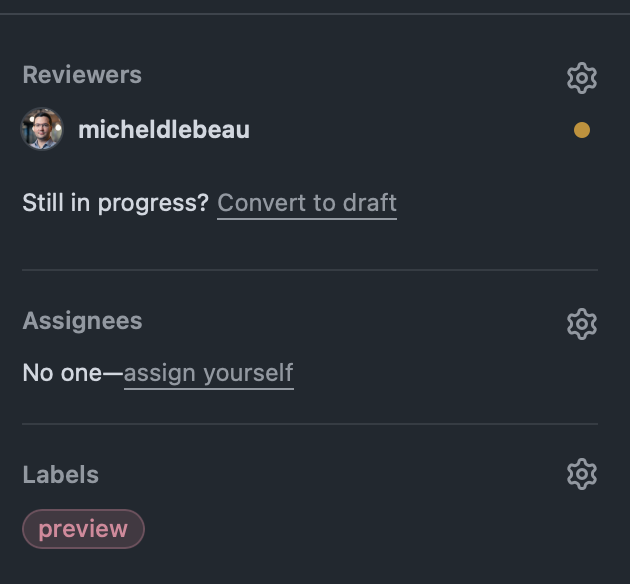Open the Labels gear settings
Image resolution: width=630 pixels, height=584 pixels.
(x=581, y=474)
